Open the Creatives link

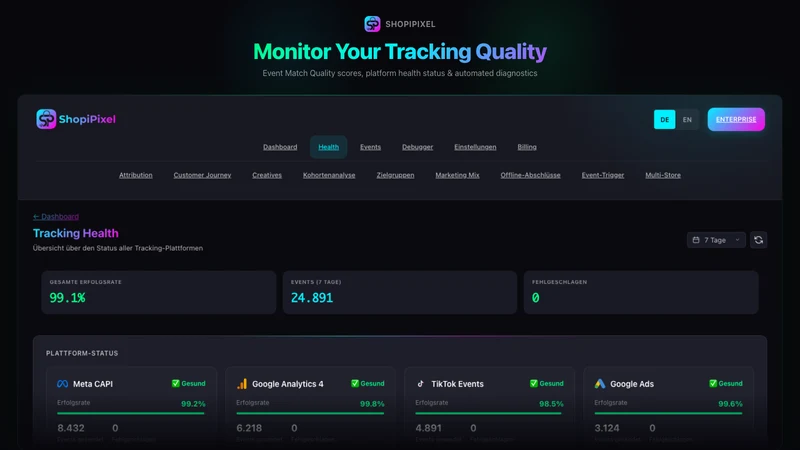click(x=267, y=175)
